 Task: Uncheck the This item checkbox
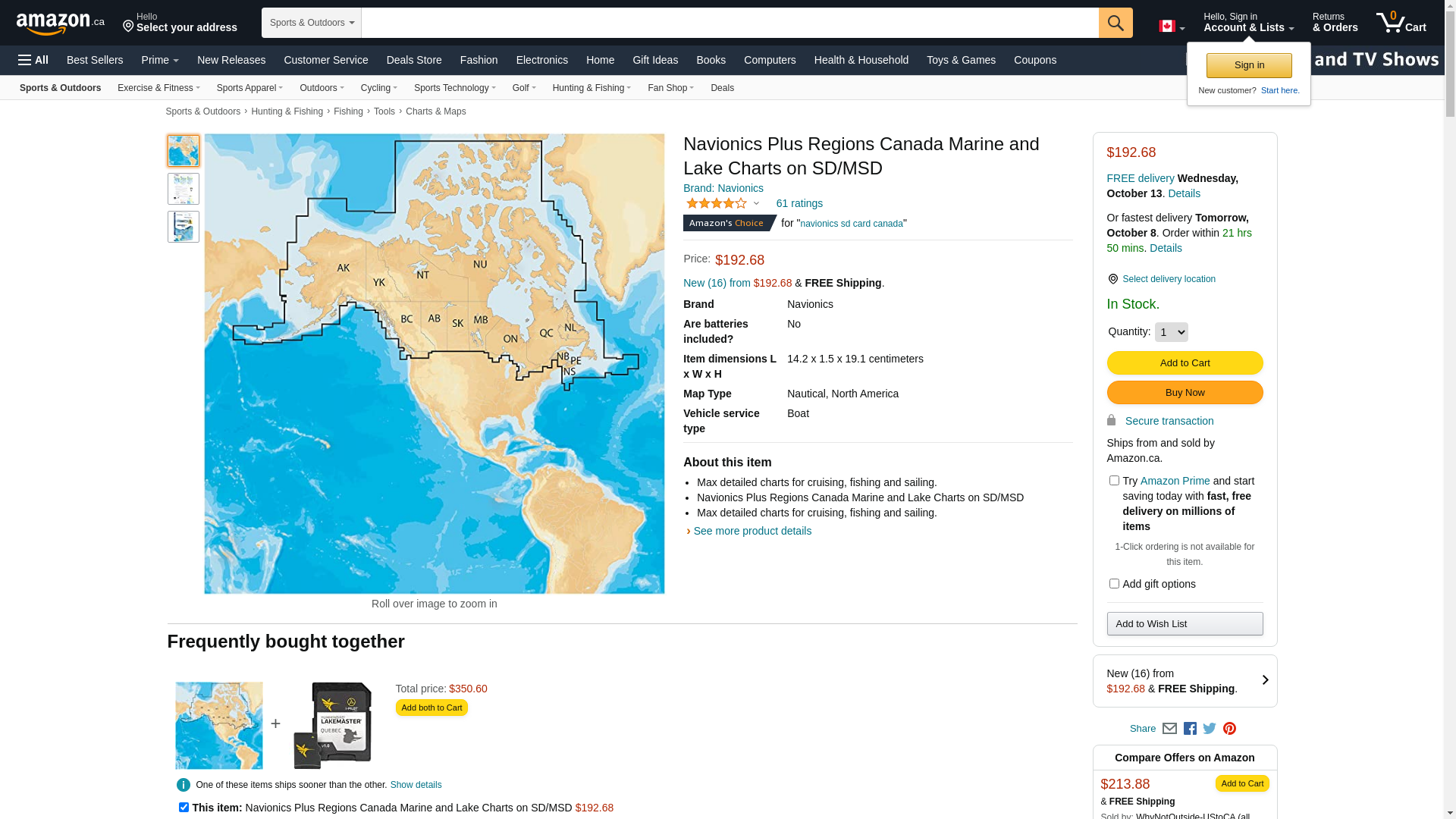point(184,808)
